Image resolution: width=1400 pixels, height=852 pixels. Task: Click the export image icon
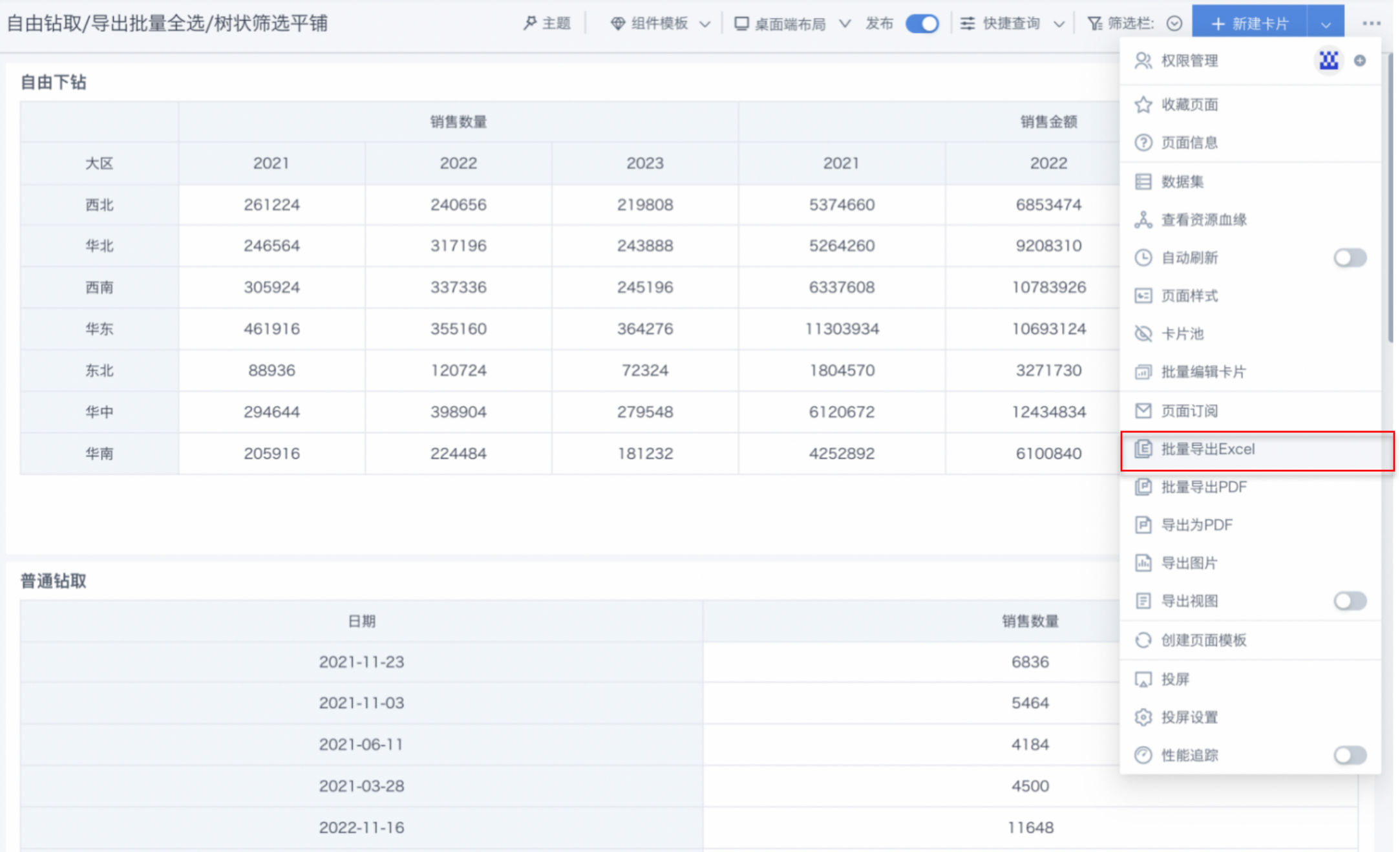(x=1143, y=563)
